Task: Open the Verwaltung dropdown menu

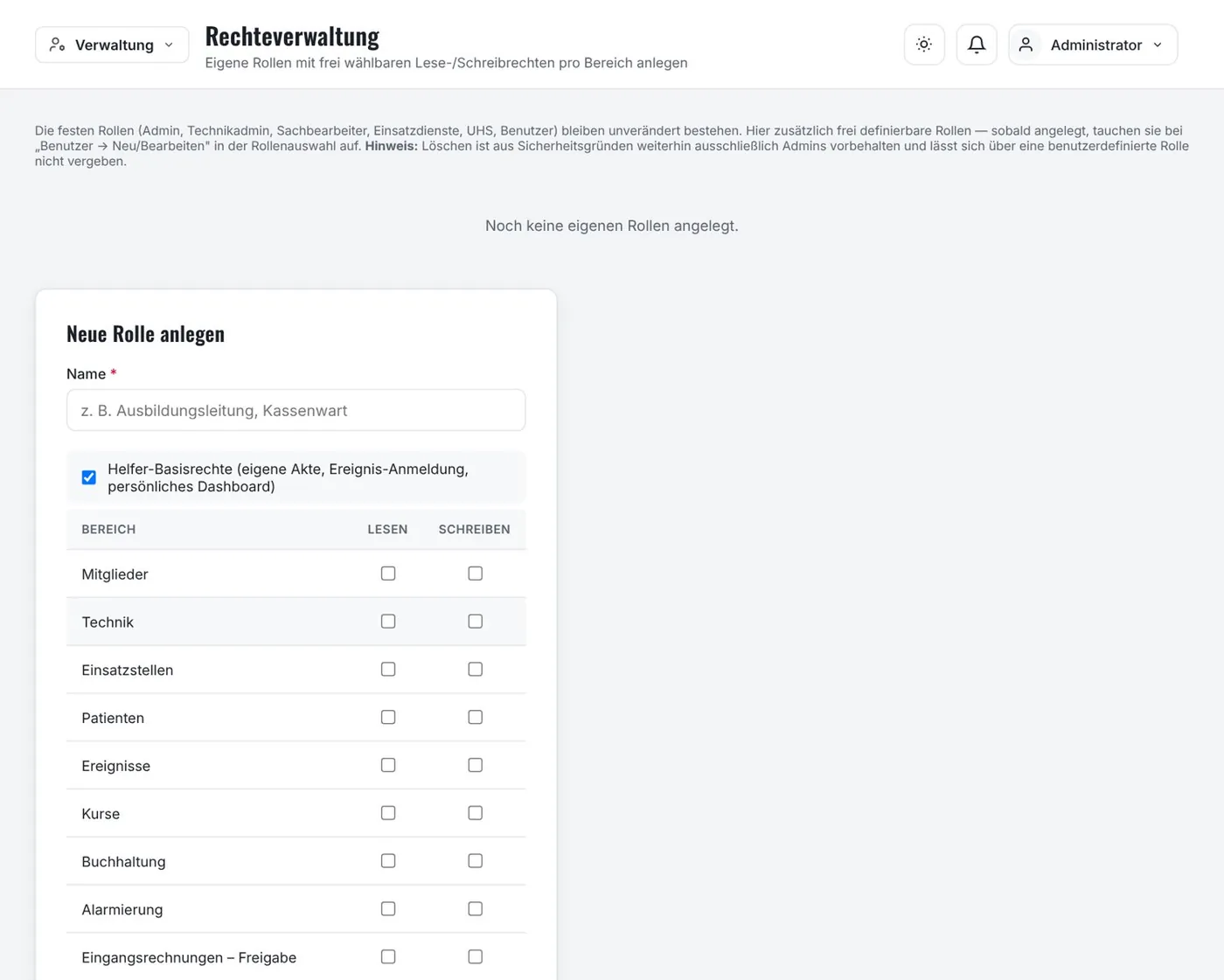Action: coord(112,45)
